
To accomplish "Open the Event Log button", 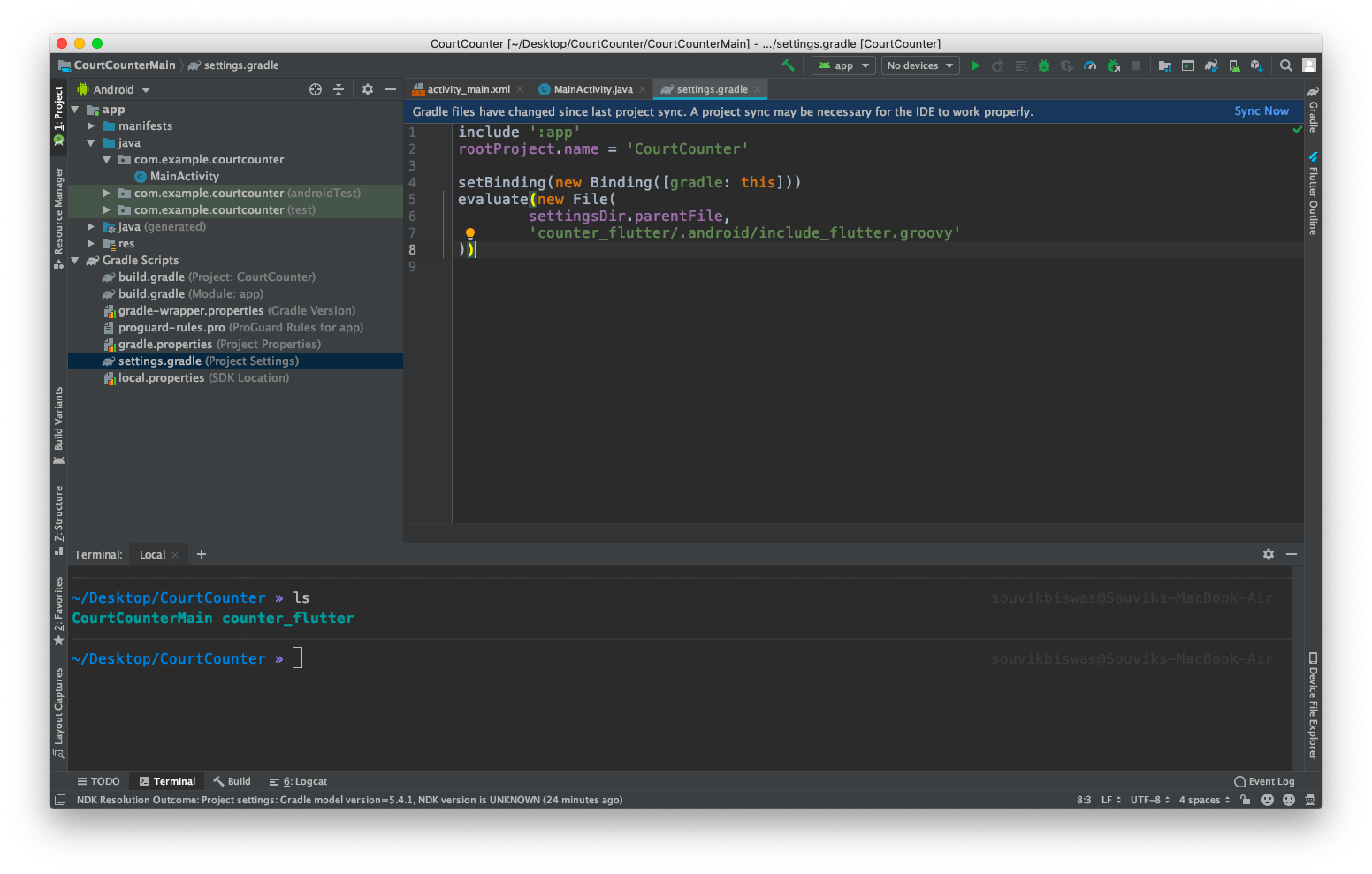I will coord(1264,781).
